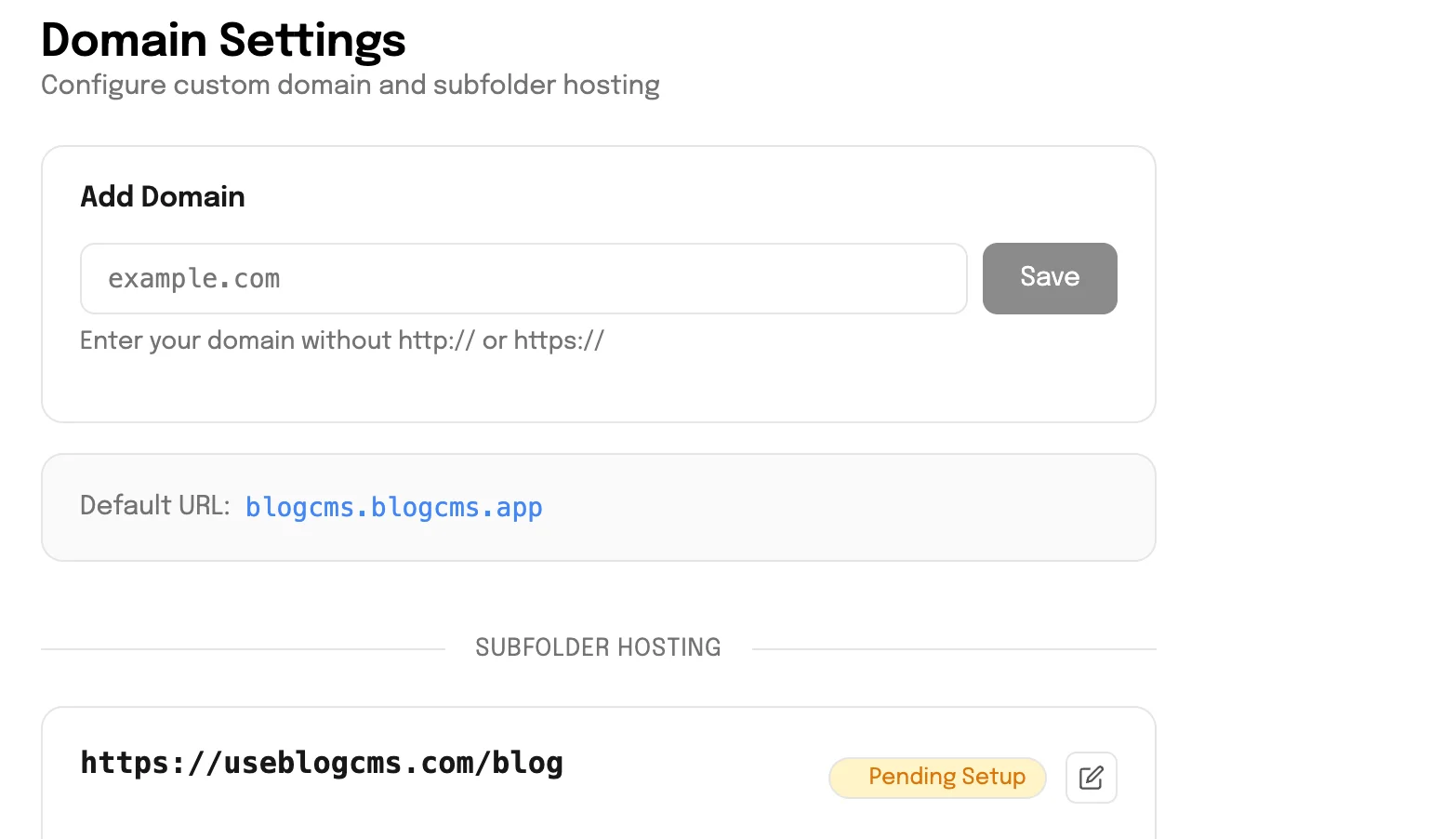Click the 'Configure custom domain' subtitle text
The image size is (1456, 839).
click(350, 86)
